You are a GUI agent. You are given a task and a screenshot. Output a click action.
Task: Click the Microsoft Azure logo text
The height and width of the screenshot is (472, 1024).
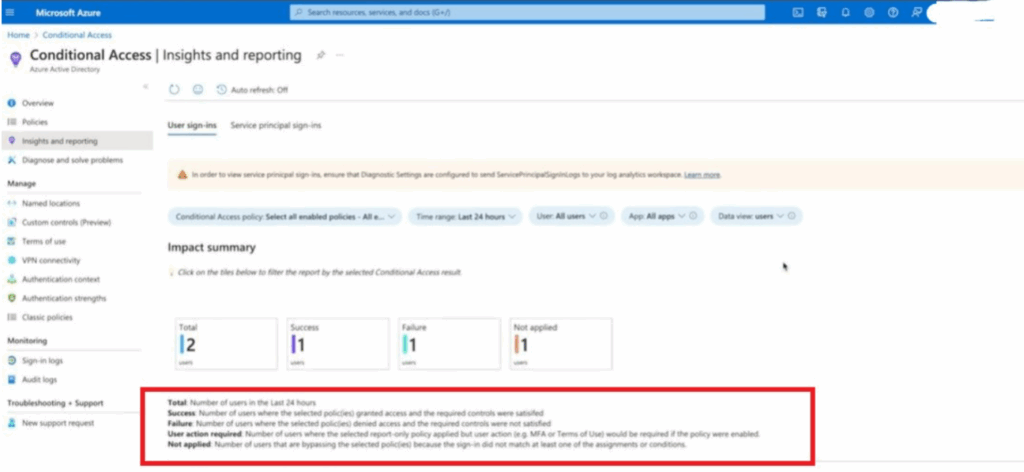pyautogui.click(x=68, y=12)
